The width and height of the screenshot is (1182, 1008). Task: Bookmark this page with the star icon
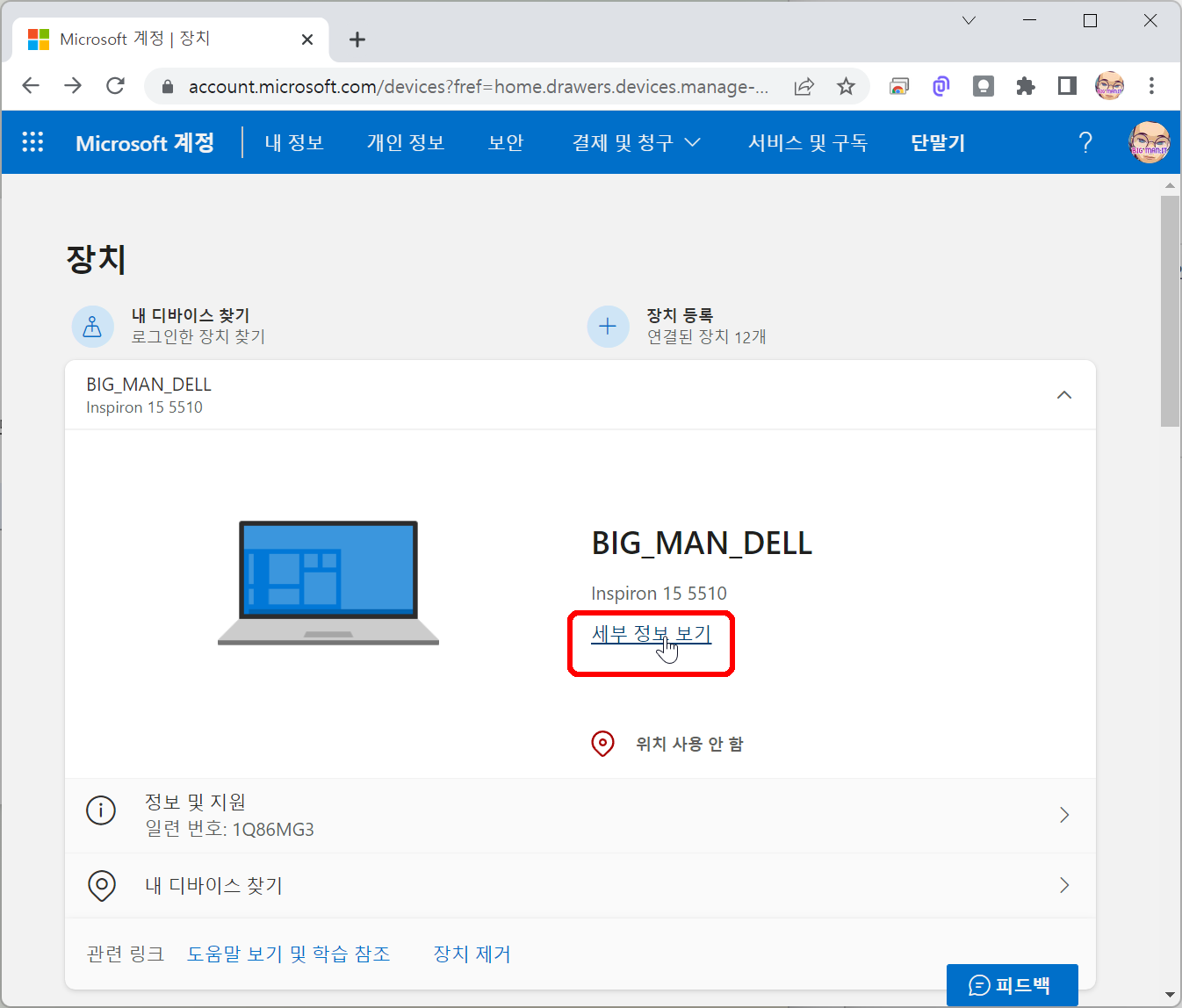click(846, 86)
